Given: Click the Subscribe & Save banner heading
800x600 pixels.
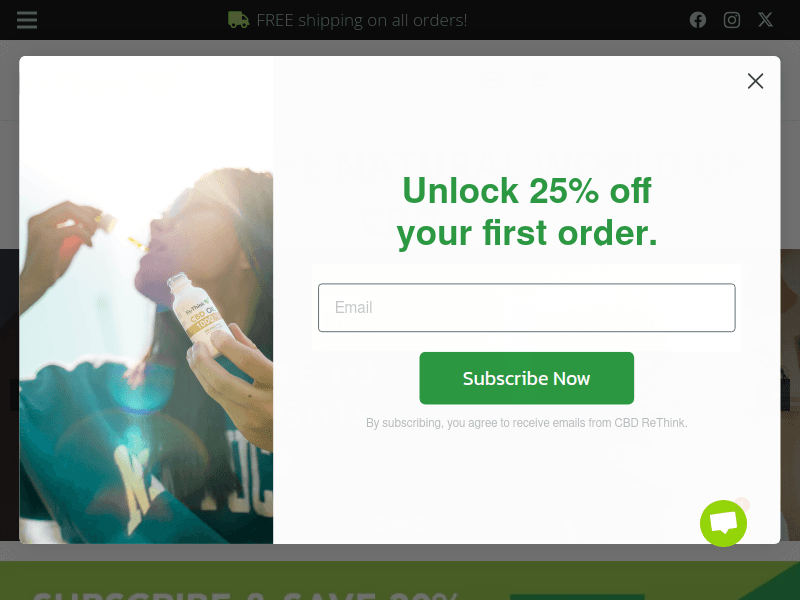Looking at the screenshot, I should [x=245, y=595].
